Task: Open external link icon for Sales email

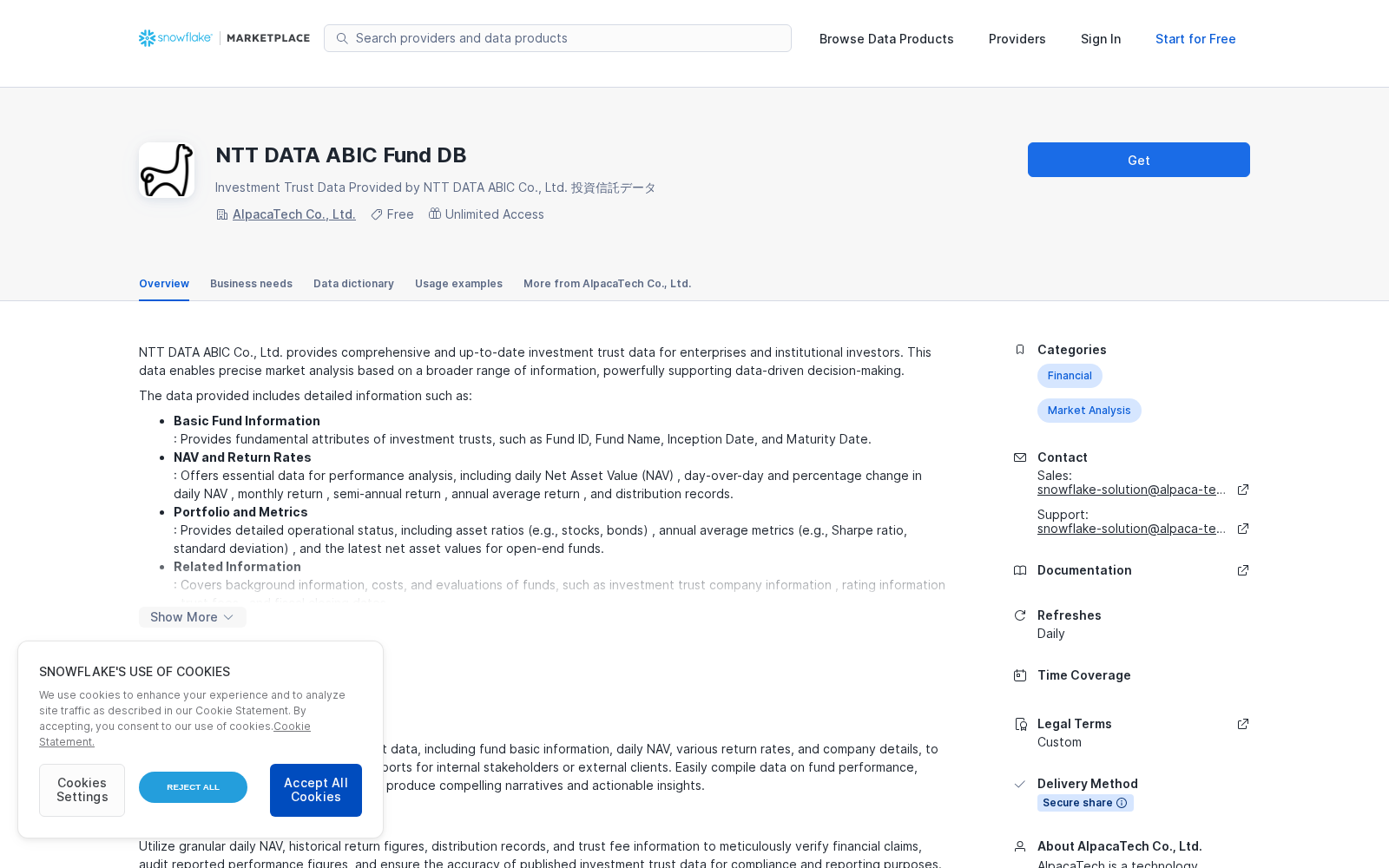Action: coord(1243,490)
